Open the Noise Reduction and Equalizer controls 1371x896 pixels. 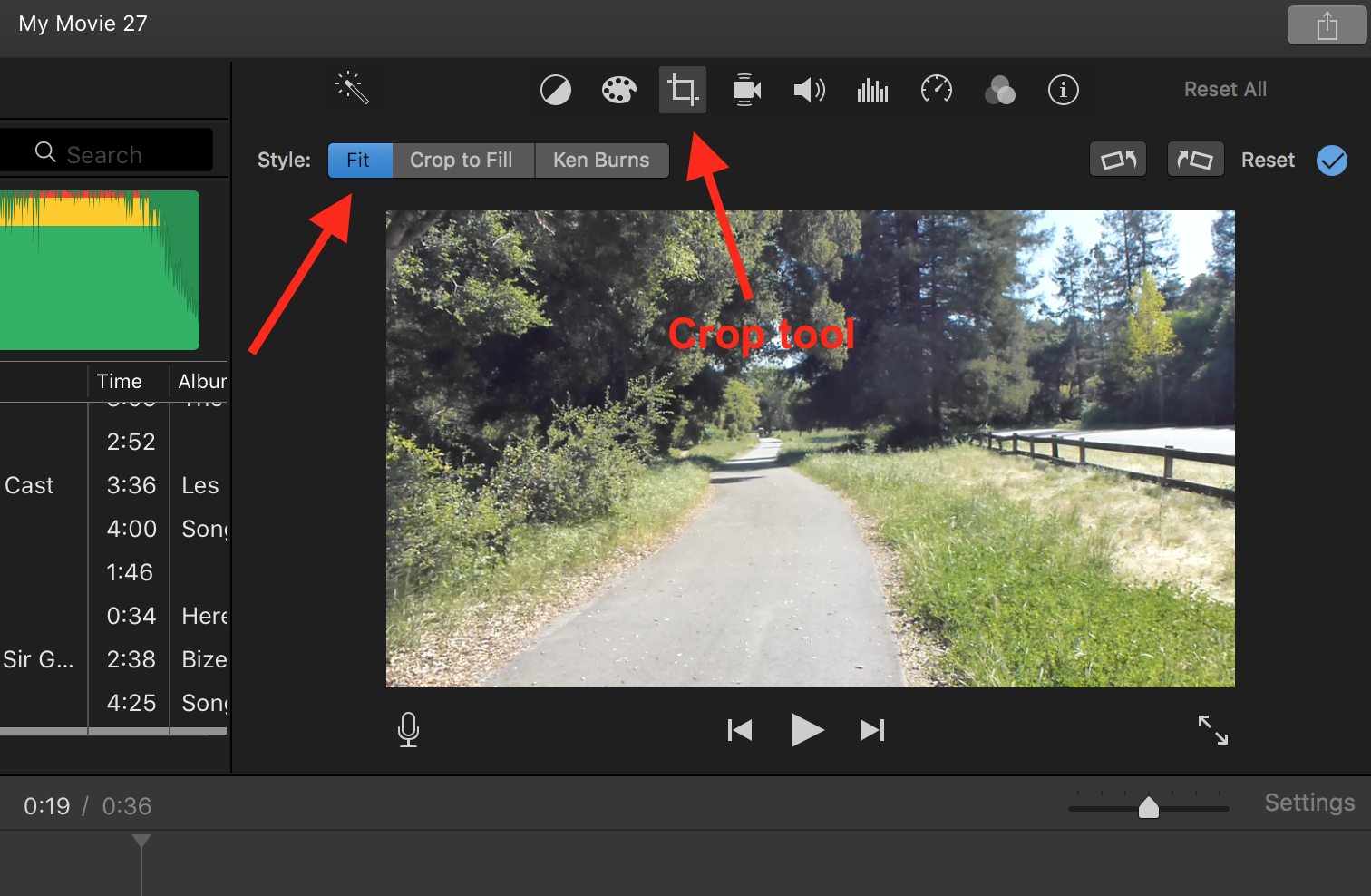click(872, 90)
